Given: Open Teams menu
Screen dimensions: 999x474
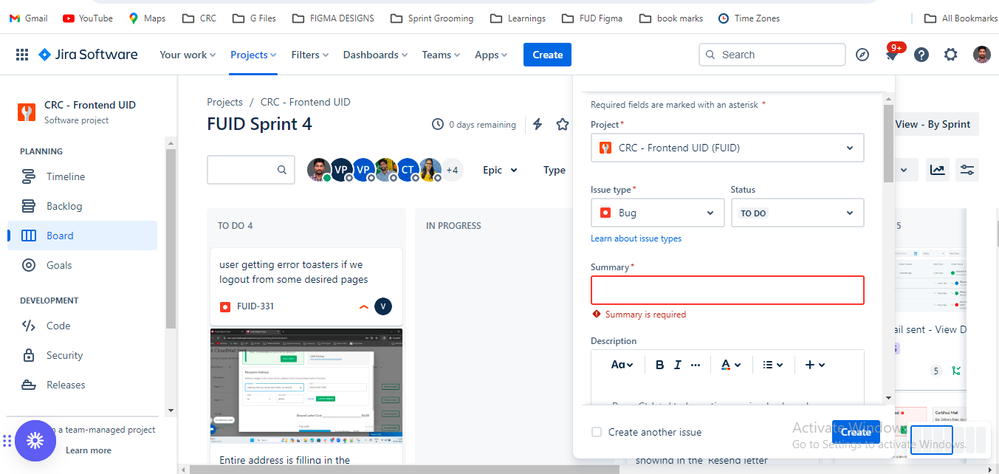Looking at the screenshot, I should [442, 55].
